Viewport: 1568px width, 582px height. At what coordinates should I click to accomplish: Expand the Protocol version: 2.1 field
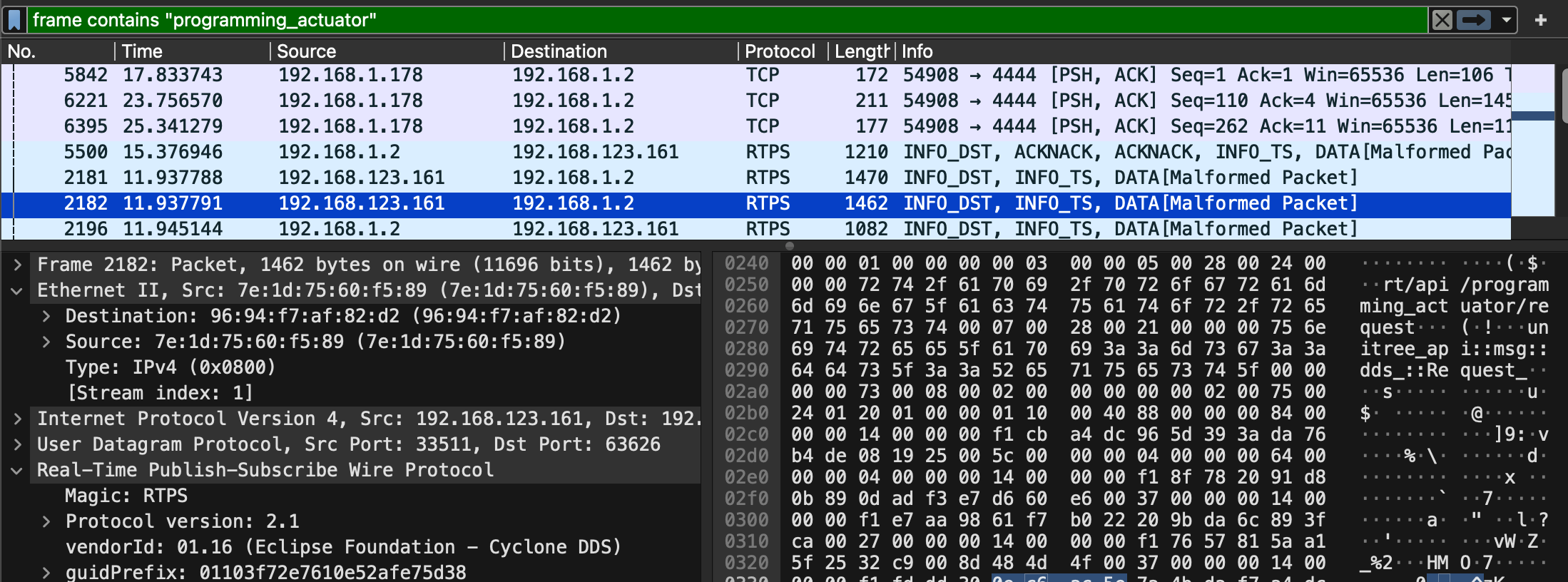[x=46, y=521]
